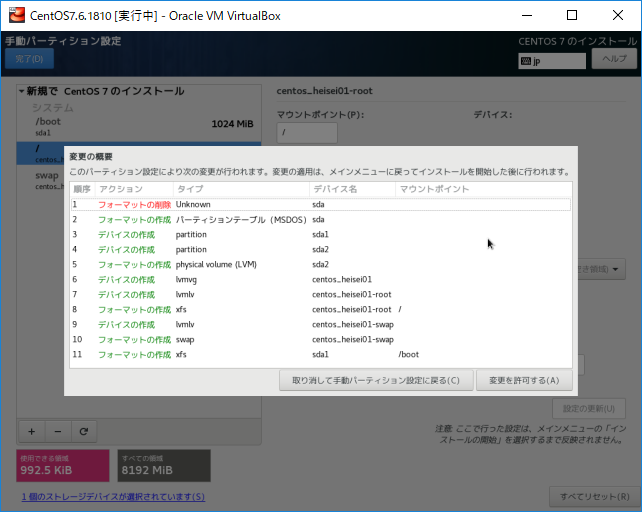Click the デバイス名 column header
The image size is (642, 512).
pyautogui.click(x=352, y=189)
